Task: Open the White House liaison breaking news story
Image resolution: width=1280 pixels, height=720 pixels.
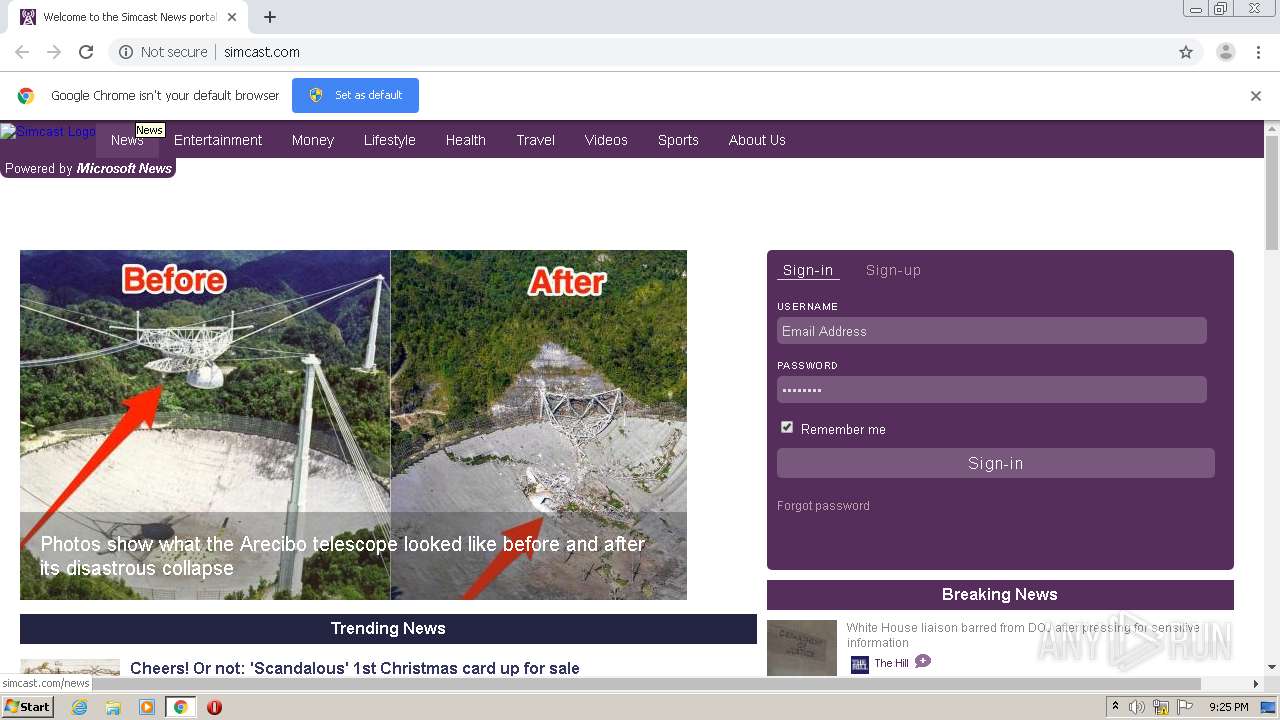Action: pos(1023,635)
